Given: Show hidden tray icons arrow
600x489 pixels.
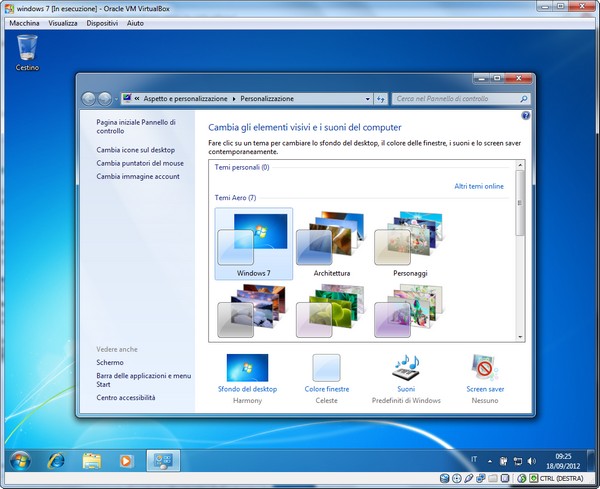Looking at the screenshot, I should (490, 461).
